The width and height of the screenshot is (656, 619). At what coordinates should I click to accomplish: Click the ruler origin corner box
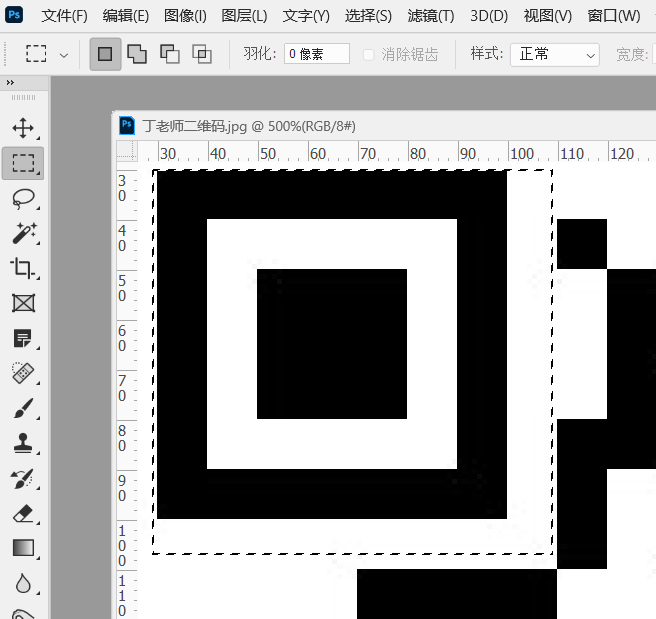(x=127, y=151)
